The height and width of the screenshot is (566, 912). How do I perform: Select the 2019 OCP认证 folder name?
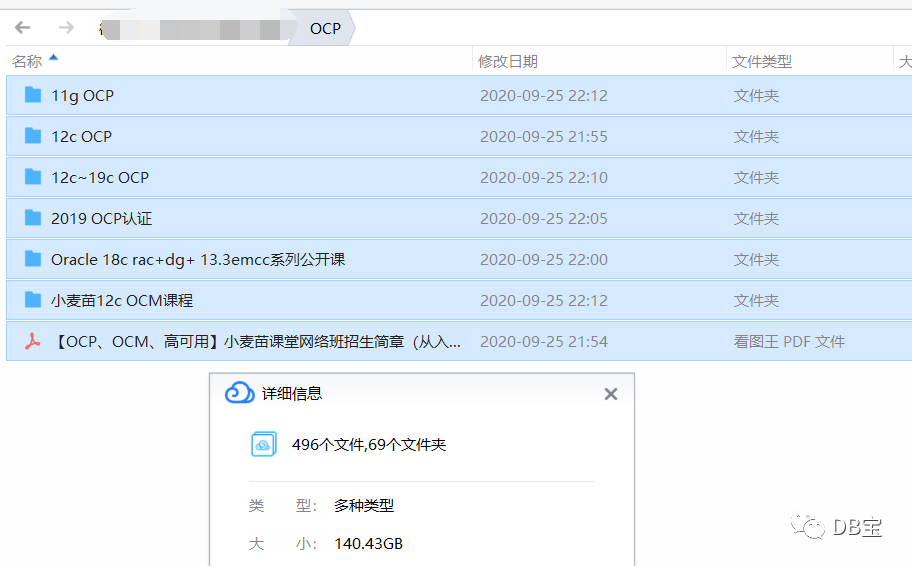[x=102, y=219]
